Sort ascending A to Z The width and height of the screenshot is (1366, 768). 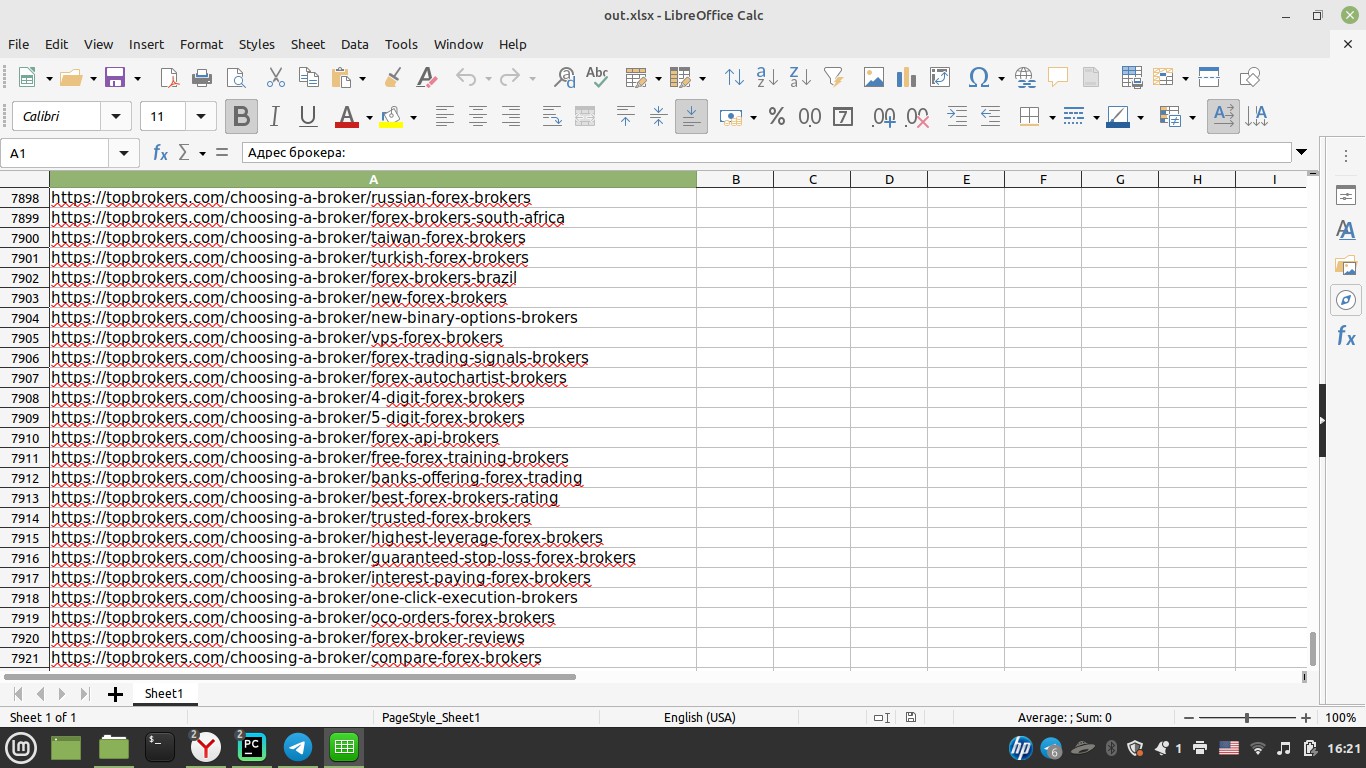(767, 78)
